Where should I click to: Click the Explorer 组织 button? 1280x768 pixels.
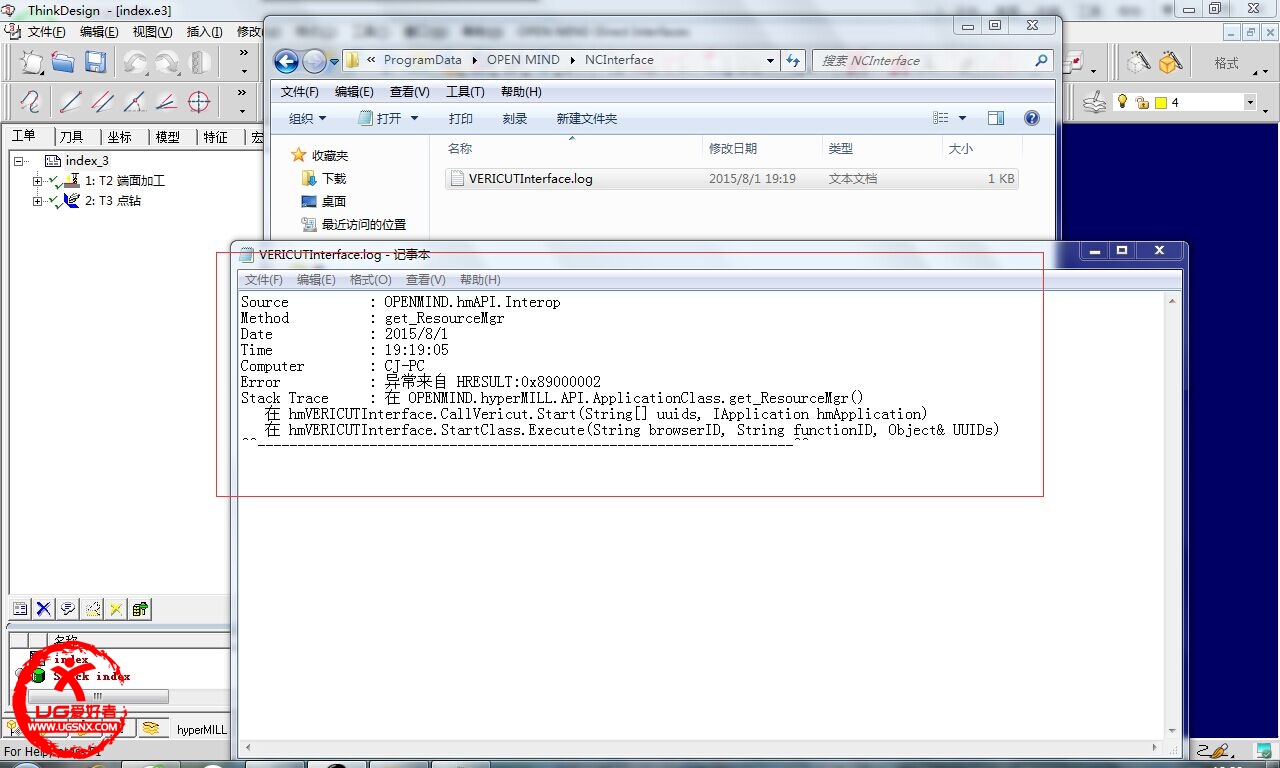(x=307, y=118)
